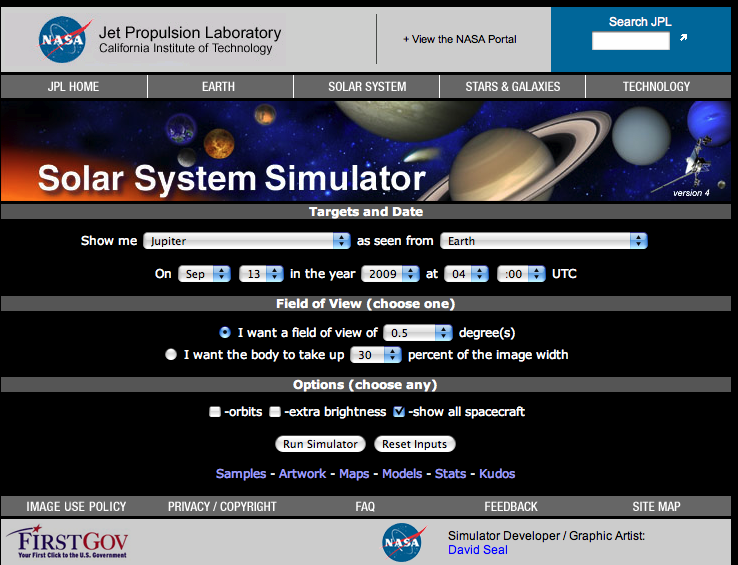This screenshot has height=565, width=738.
Task: Open the PRIVACY / COPYRIGHT footer link
Action: point(222,507)
